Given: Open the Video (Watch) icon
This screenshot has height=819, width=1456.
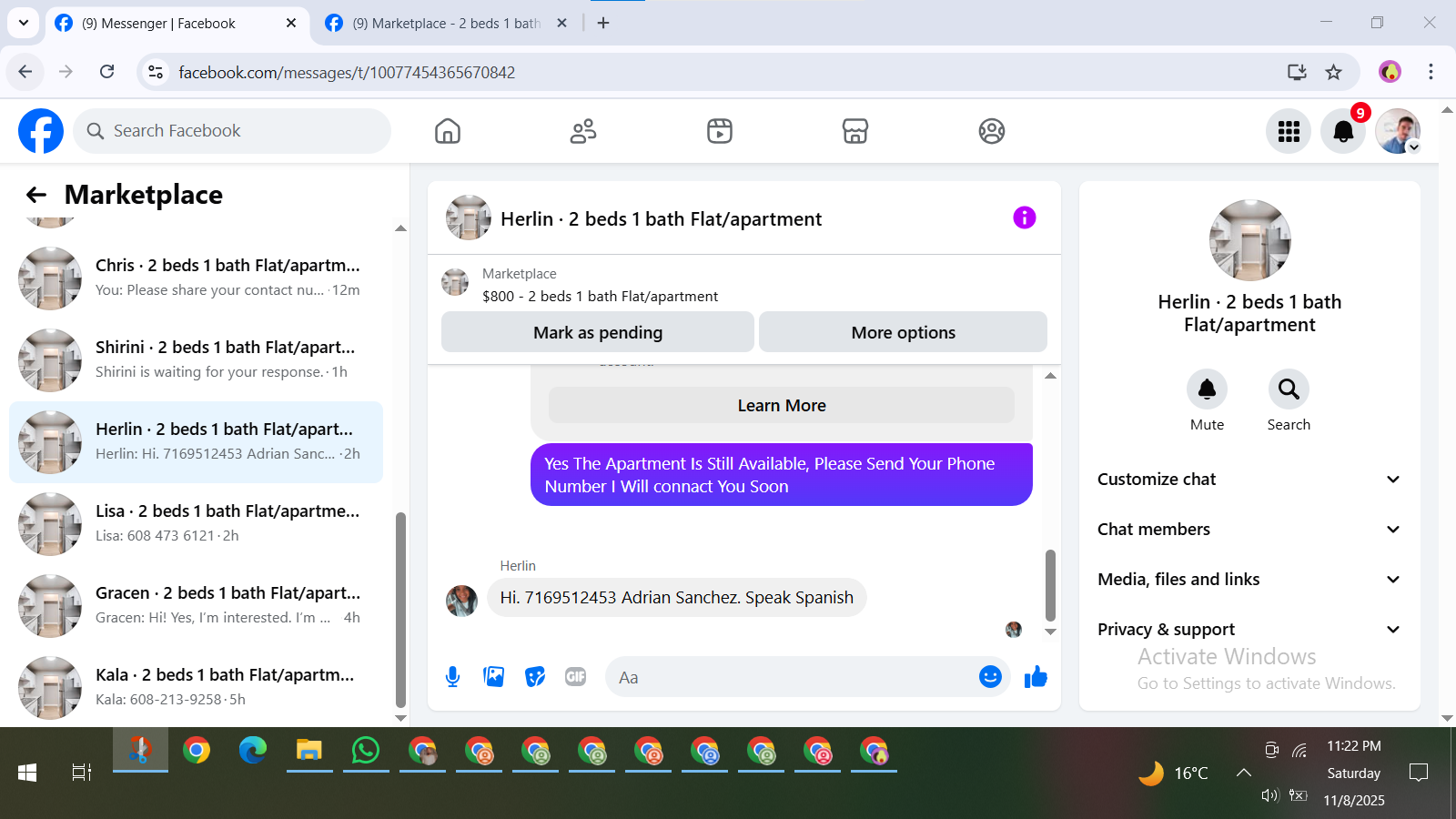Looking at the screenshot, I should tap(720, 131).
